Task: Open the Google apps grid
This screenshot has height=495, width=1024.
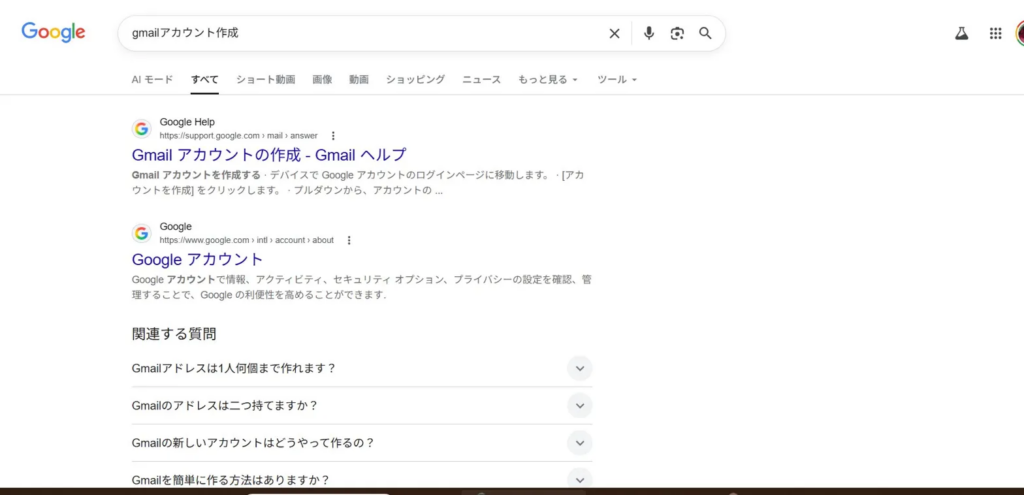Action: pyautogui.click(x=995, y=33)
